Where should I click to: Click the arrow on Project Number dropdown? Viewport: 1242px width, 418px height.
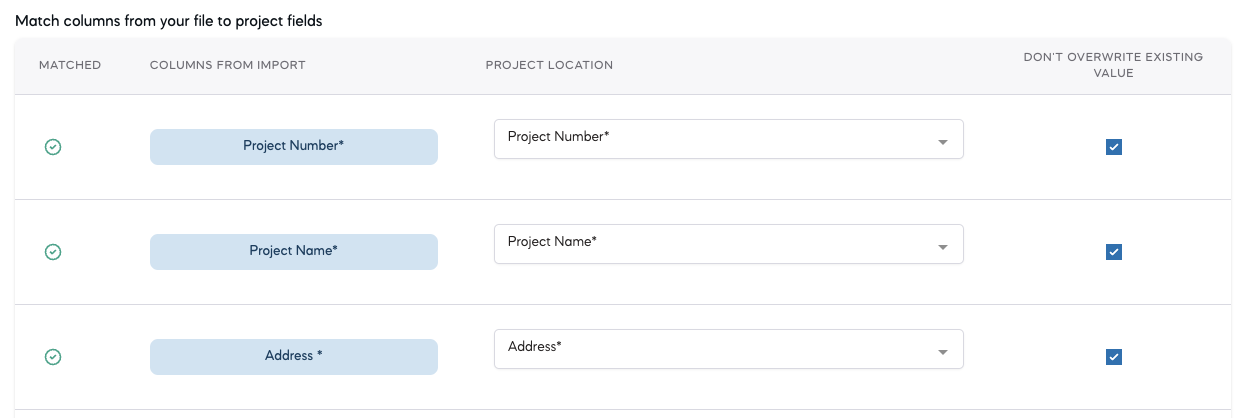(942, 143)
